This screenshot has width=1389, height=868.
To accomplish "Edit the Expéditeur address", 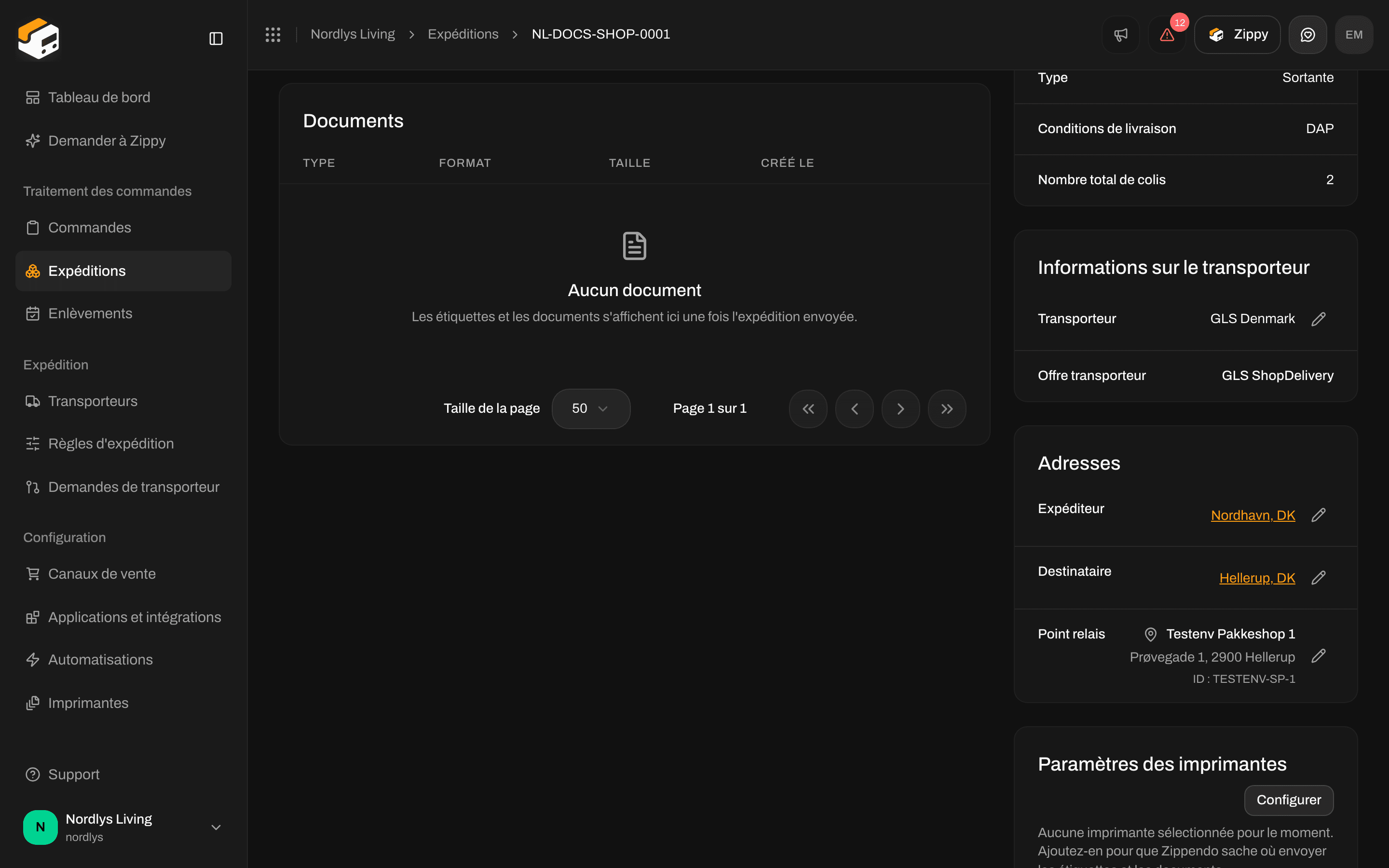I will click(1319, 515).
